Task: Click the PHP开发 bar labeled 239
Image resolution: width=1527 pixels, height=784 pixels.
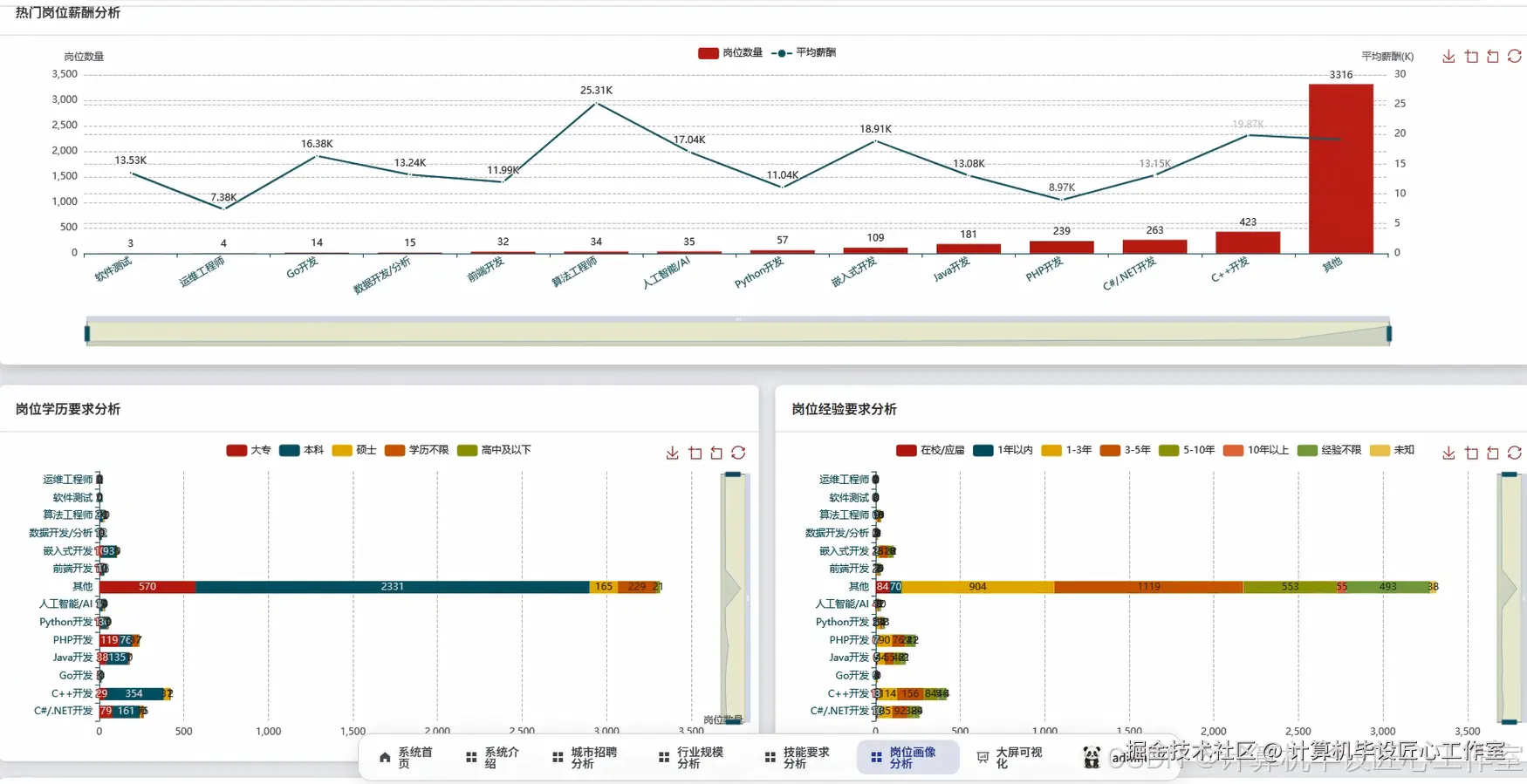Action: (x=1061, y=248)
